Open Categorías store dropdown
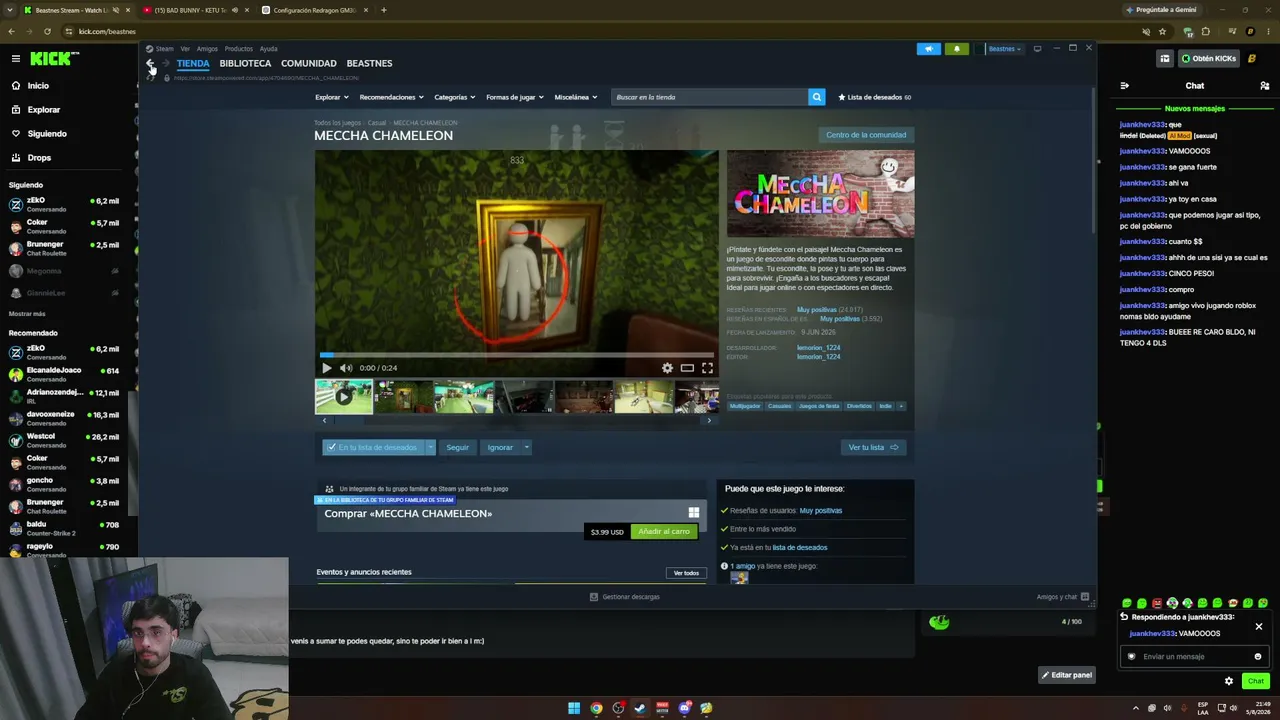1280x720 pixels. [455, 97]
